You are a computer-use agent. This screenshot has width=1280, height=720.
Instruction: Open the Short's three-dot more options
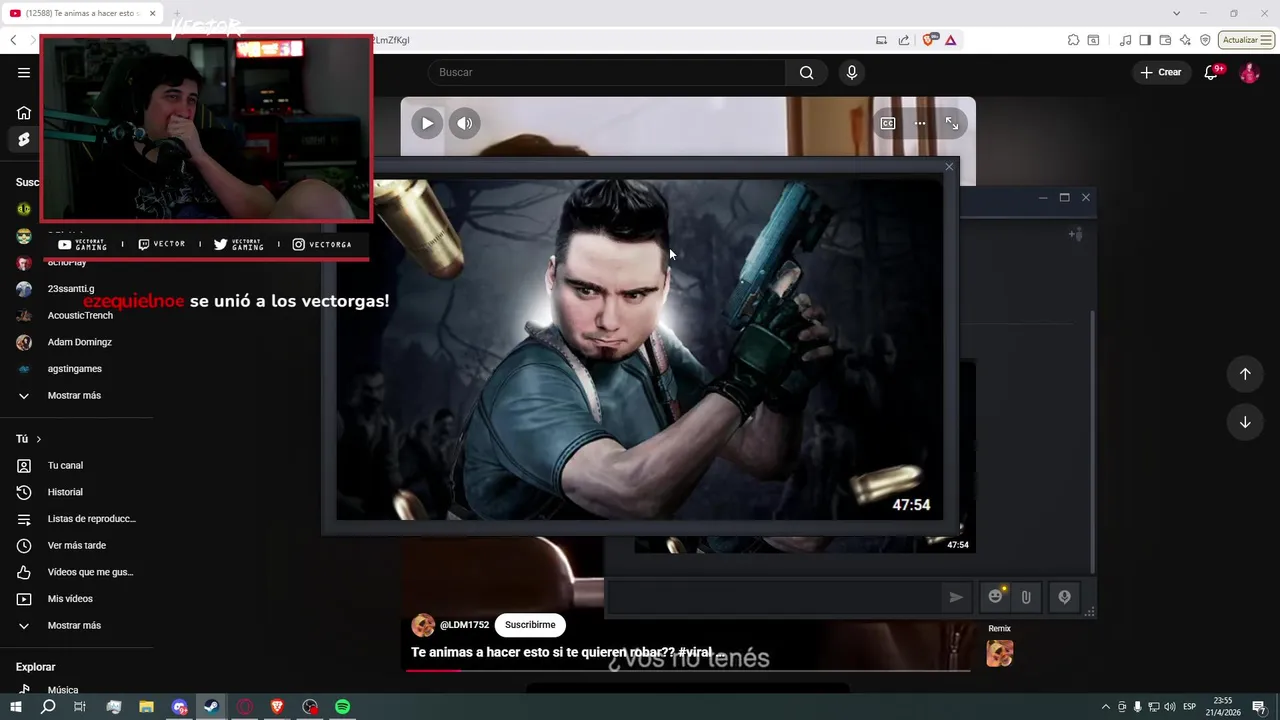point(920,123)
